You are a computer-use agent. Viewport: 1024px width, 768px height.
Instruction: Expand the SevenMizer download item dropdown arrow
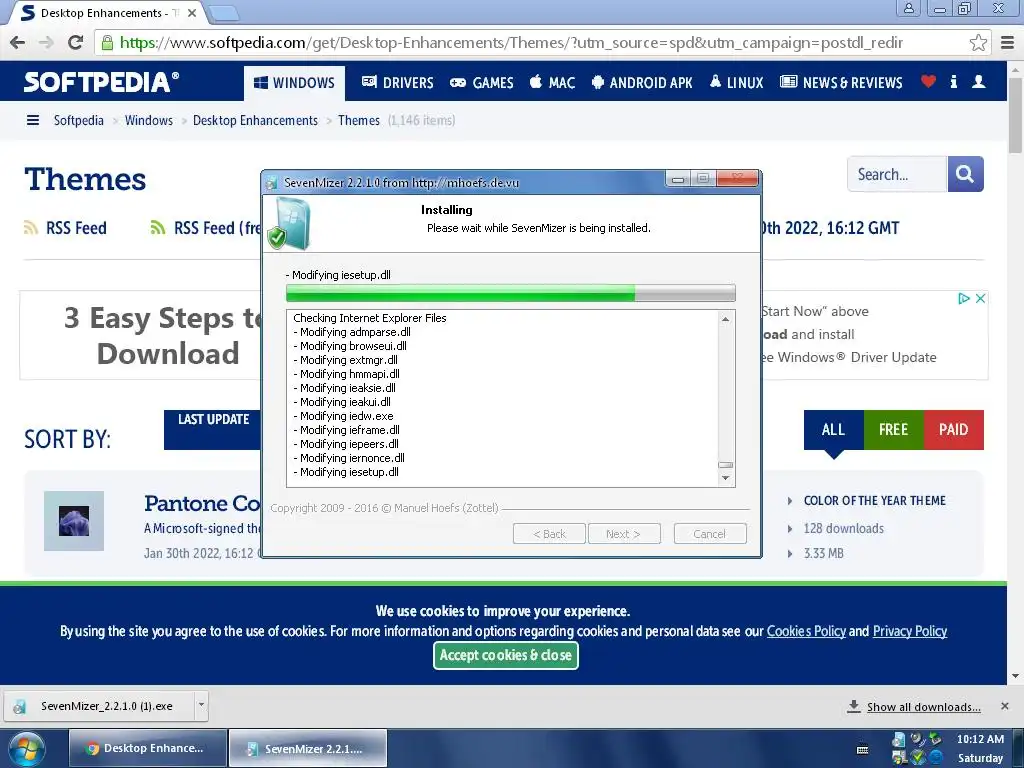point(201,705)
